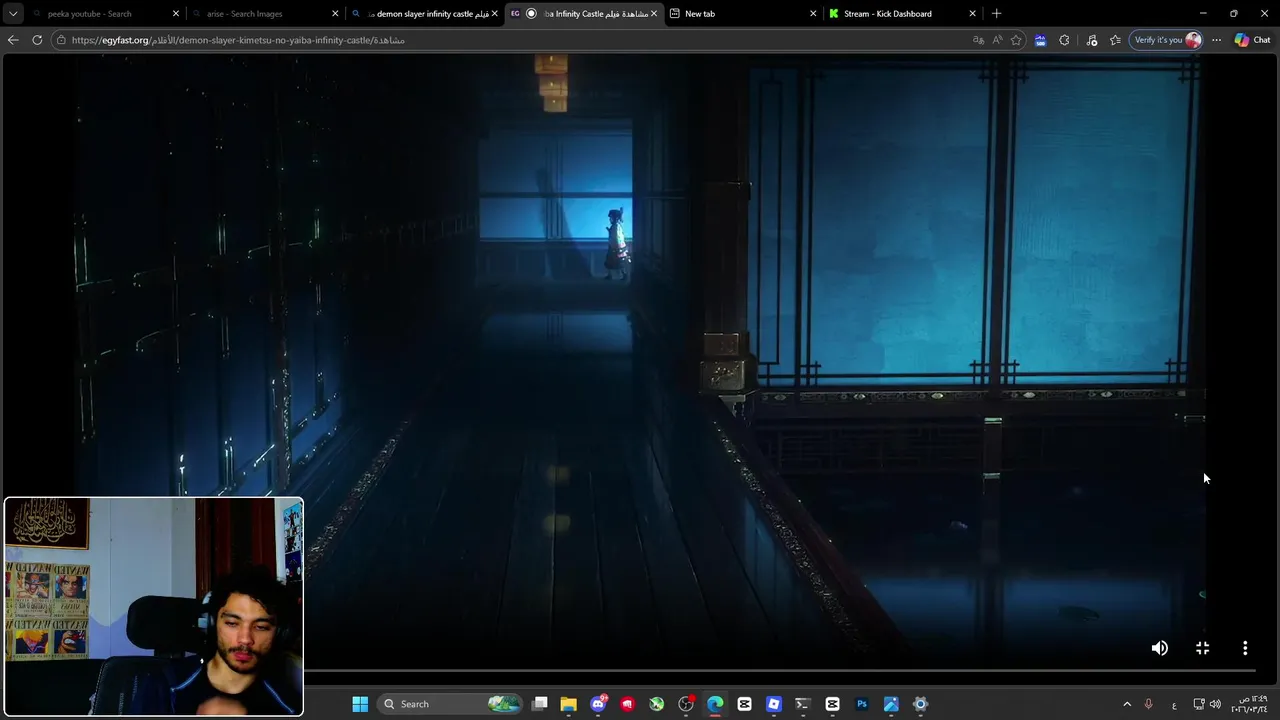Open the Edge Settings and more menu
Viewport: 1280px width, 720px height.
pyautogui.click(x=1216, y=40)
